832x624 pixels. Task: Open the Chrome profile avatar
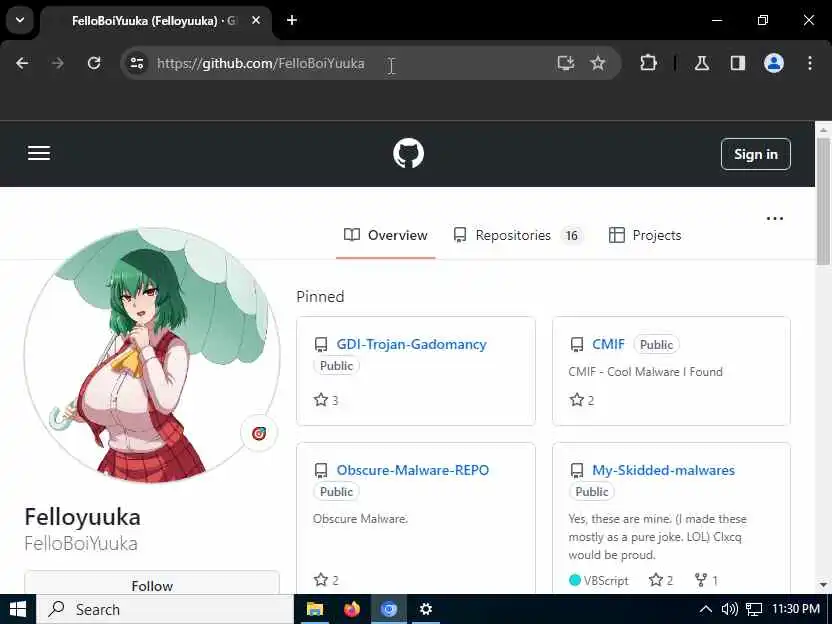774,64
